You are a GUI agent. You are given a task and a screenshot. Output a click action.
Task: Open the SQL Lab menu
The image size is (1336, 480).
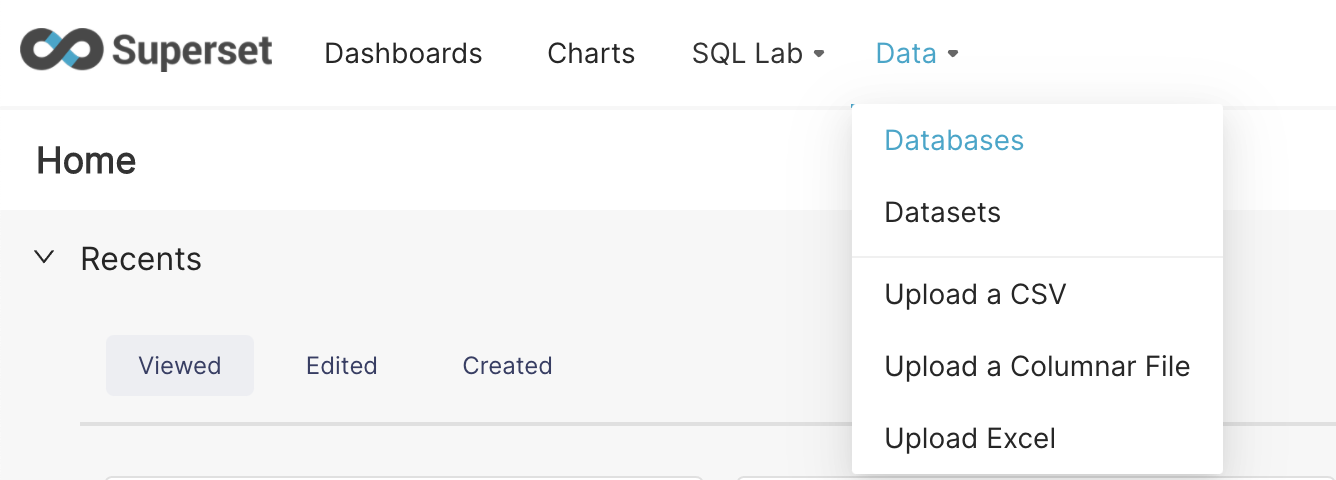747,53
